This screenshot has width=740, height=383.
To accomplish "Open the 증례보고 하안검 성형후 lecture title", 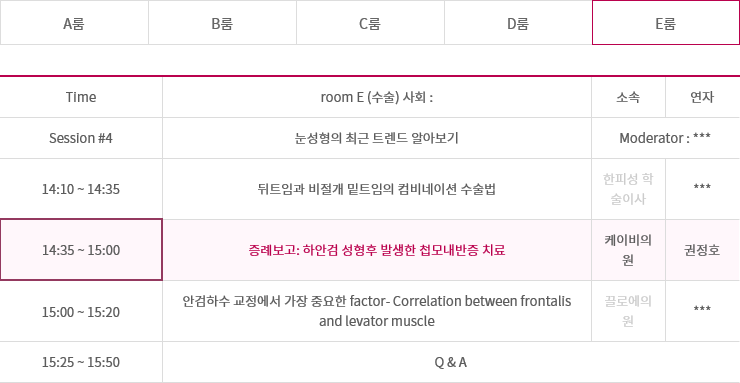I will pos(377,250).
